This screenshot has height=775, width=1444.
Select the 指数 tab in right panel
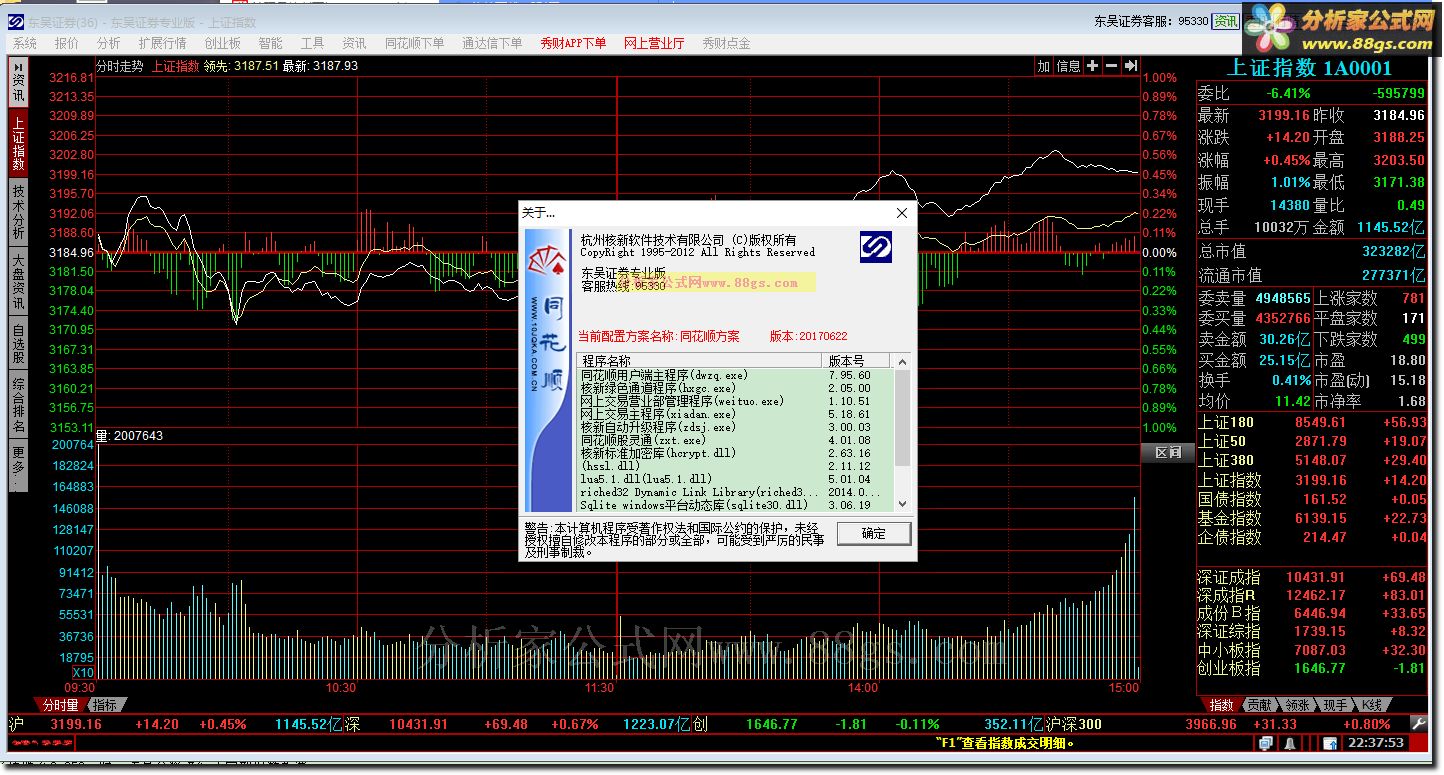click(1221, 705)
